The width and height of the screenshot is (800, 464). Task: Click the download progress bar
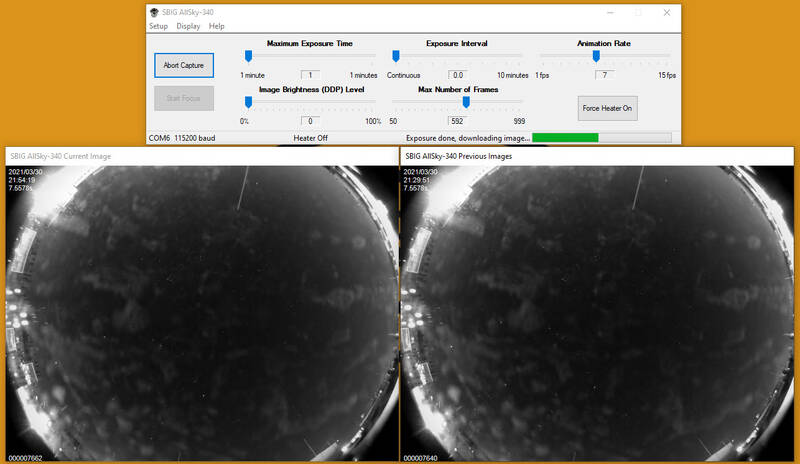[601, 137]
